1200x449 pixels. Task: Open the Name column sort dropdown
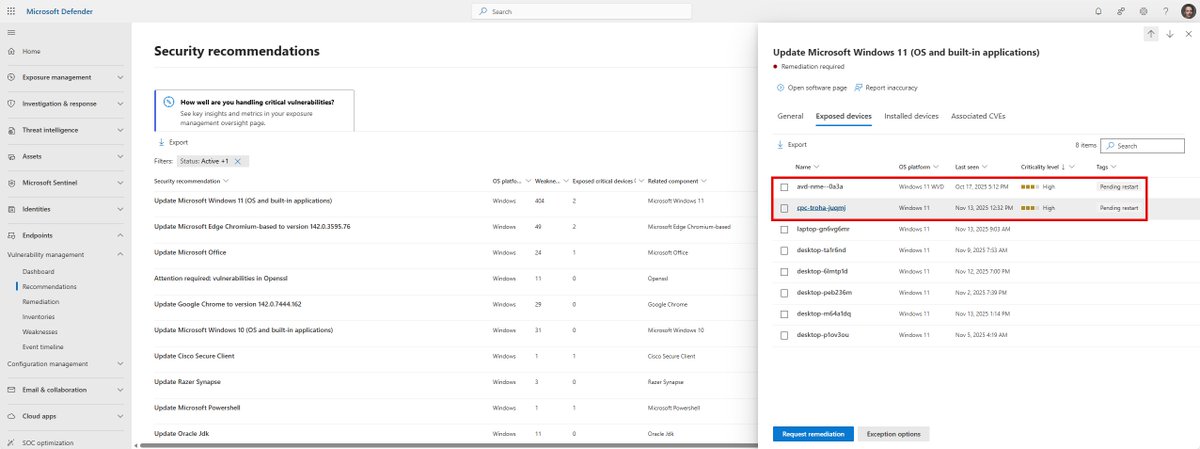(817, 167)
